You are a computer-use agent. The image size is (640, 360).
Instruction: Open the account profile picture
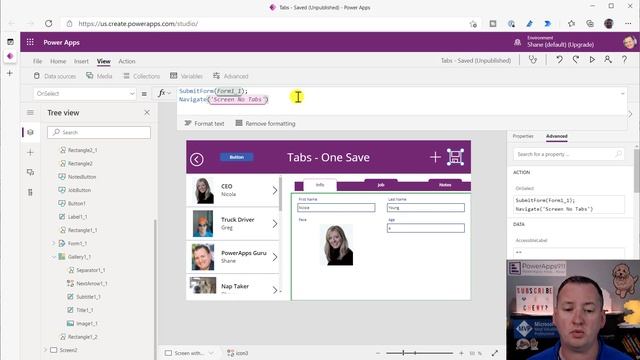point(629,42)
